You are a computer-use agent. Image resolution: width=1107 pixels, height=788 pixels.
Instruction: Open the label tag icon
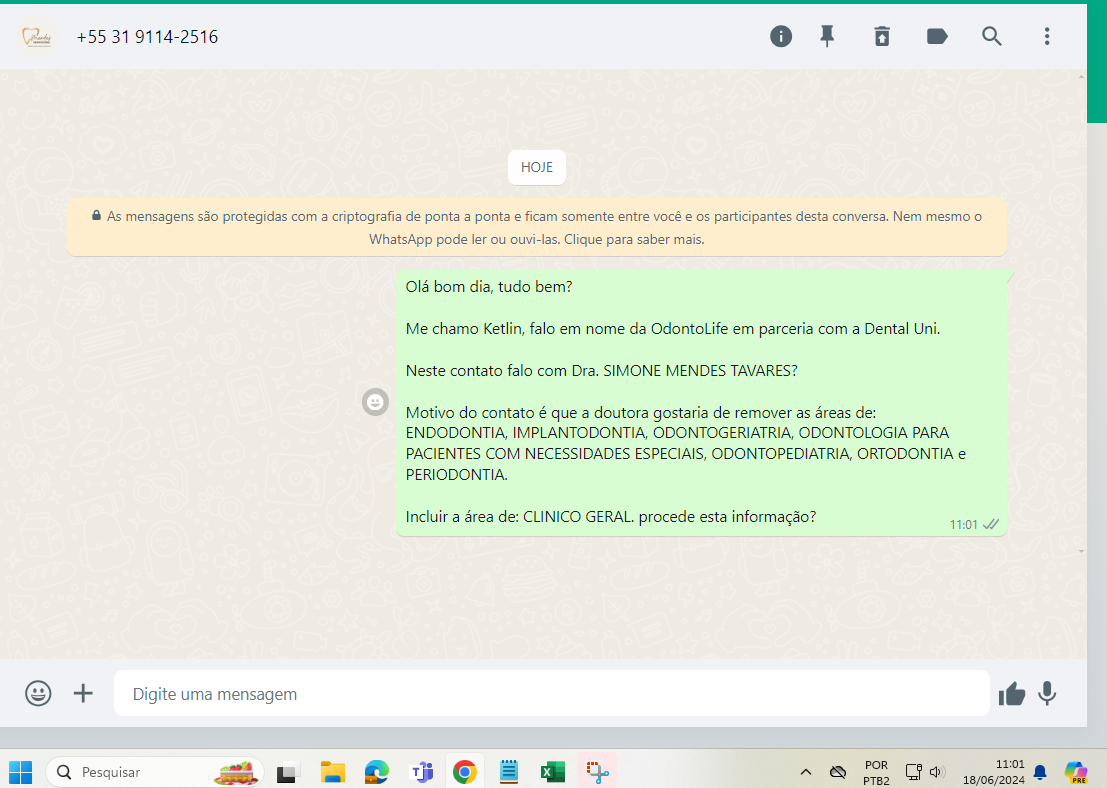pyautogui.click(x=937, y=36)
